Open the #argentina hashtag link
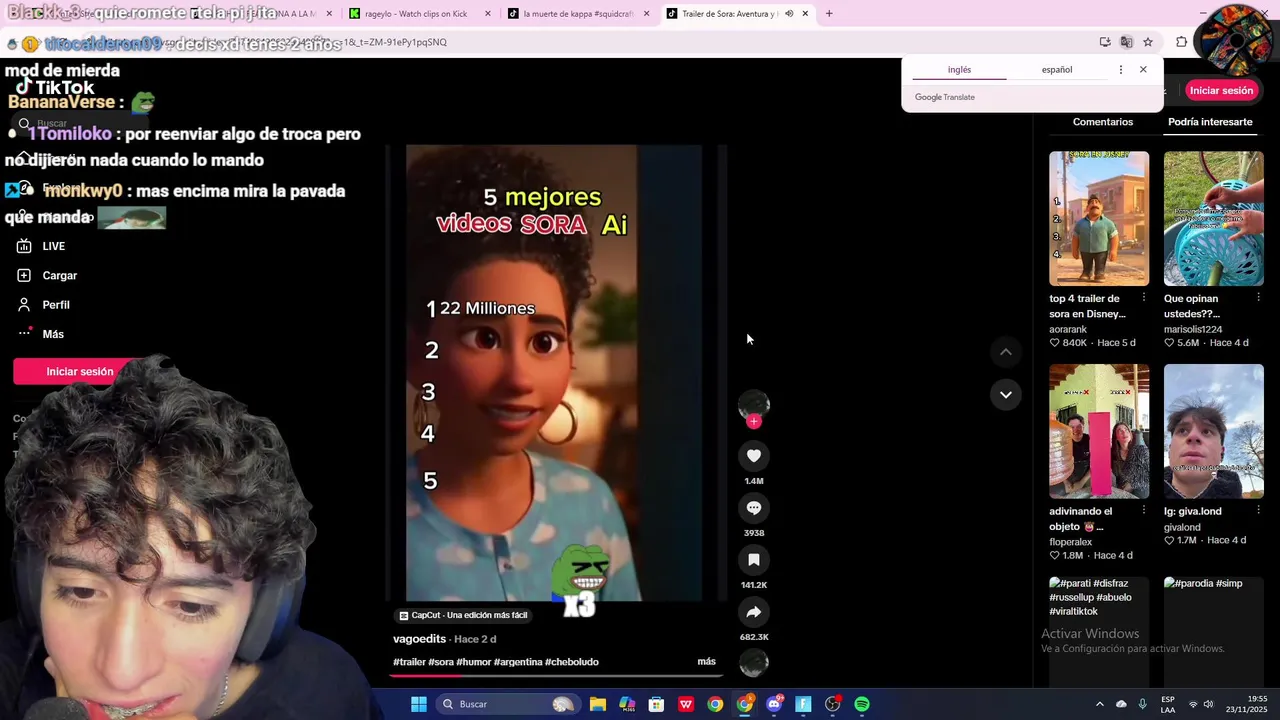1280x720 pixels. [x=517, y=662]
